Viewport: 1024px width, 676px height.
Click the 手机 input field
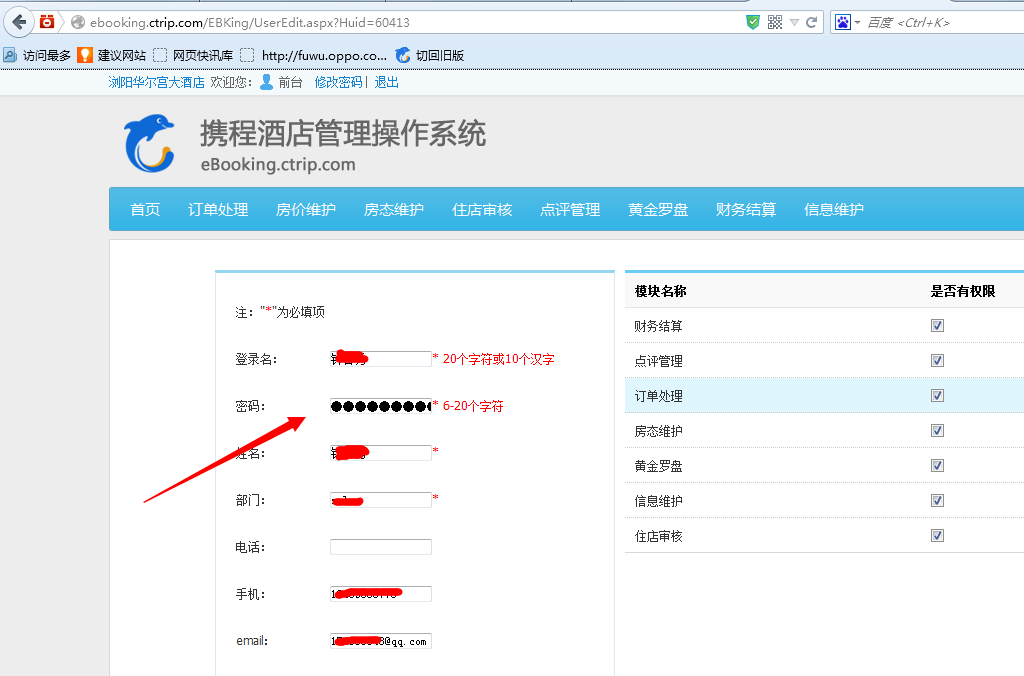coord(381,594)
